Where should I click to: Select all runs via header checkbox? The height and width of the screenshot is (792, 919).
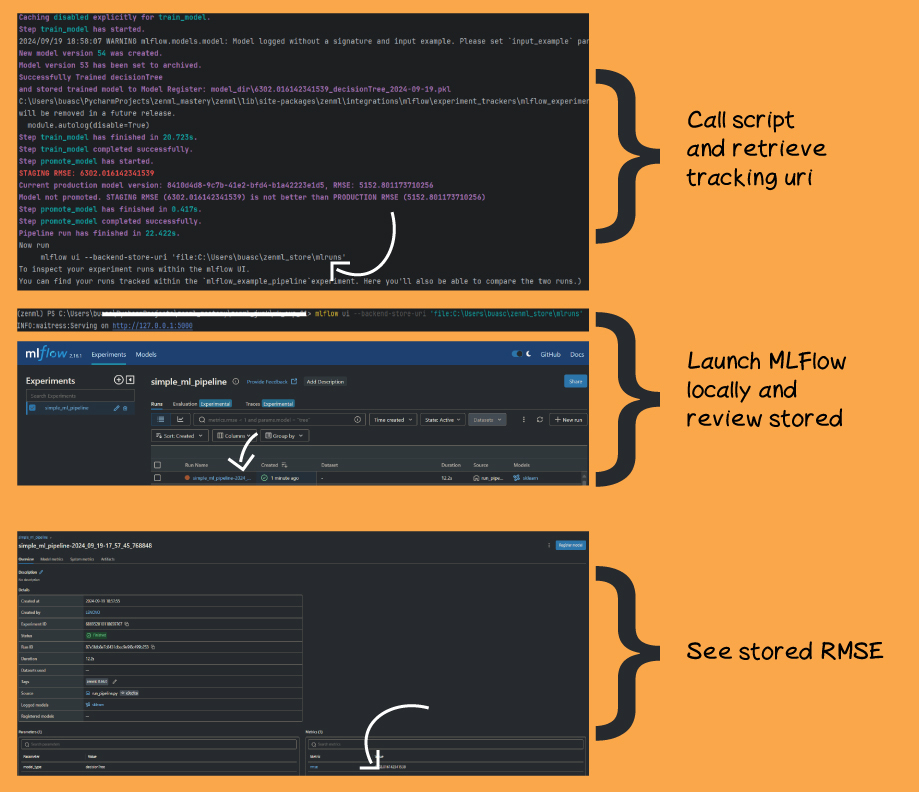[157, 465]
